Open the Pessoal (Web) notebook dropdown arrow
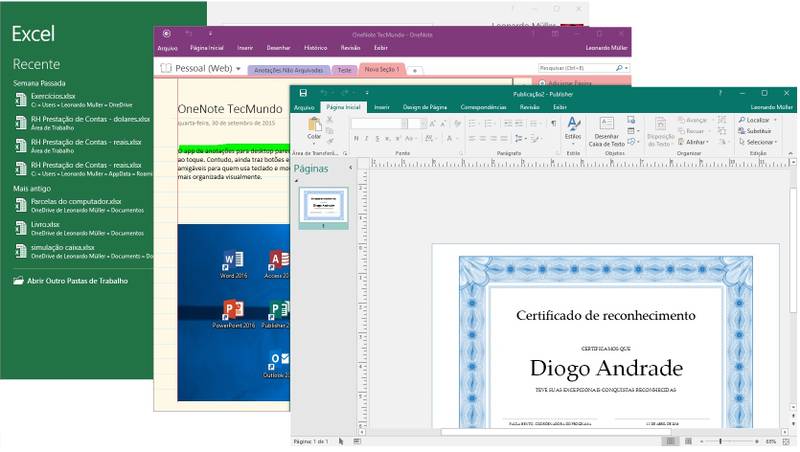 [238, 68]
